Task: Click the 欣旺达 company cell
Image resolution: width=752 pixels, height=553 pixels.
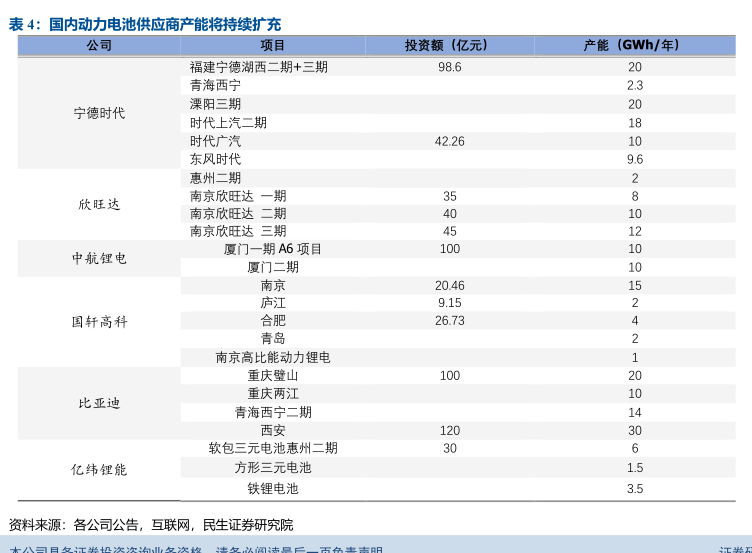Action: coord(99,204)
